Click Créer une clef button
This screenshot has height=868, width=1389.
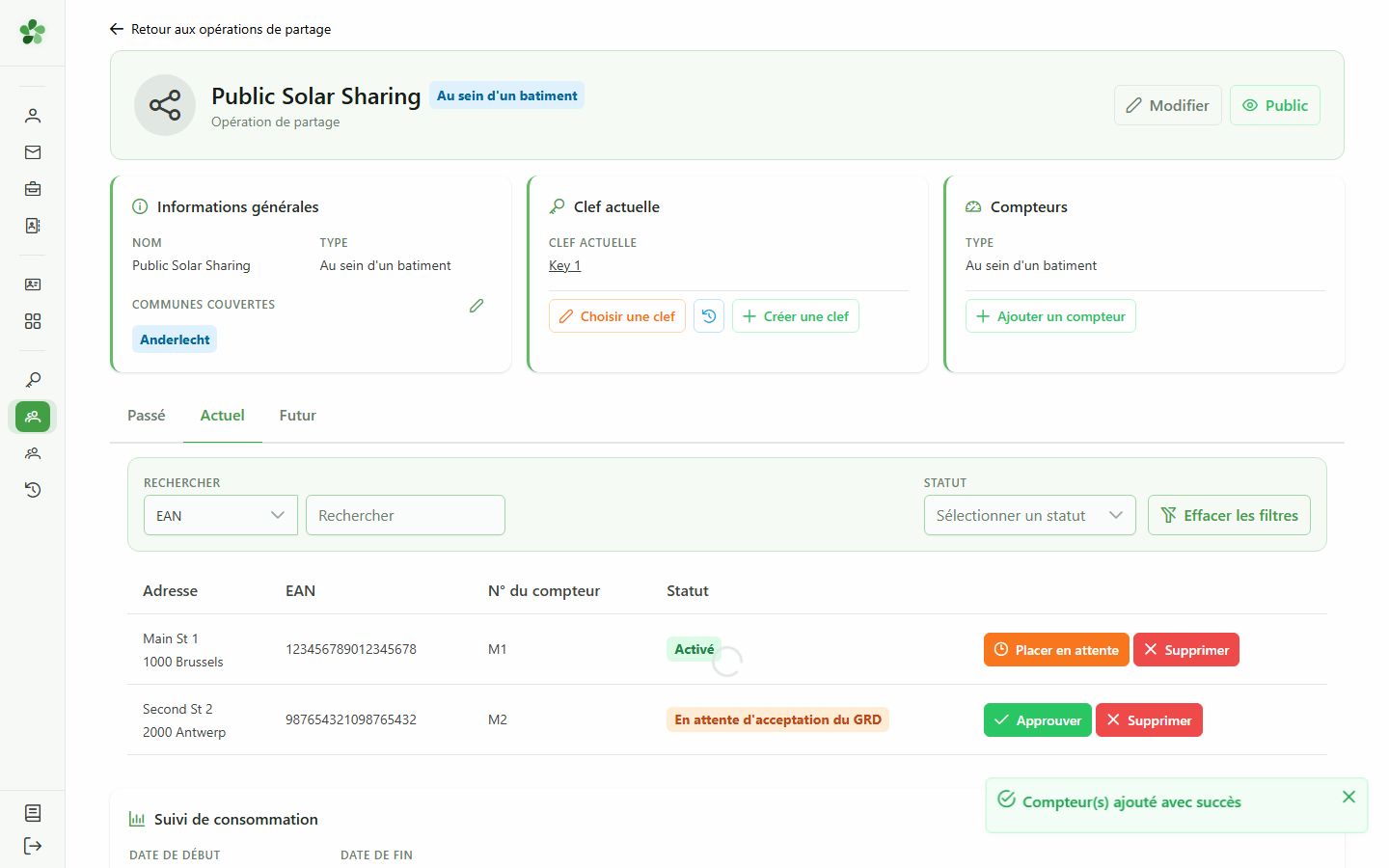click(x=796, y=316)
